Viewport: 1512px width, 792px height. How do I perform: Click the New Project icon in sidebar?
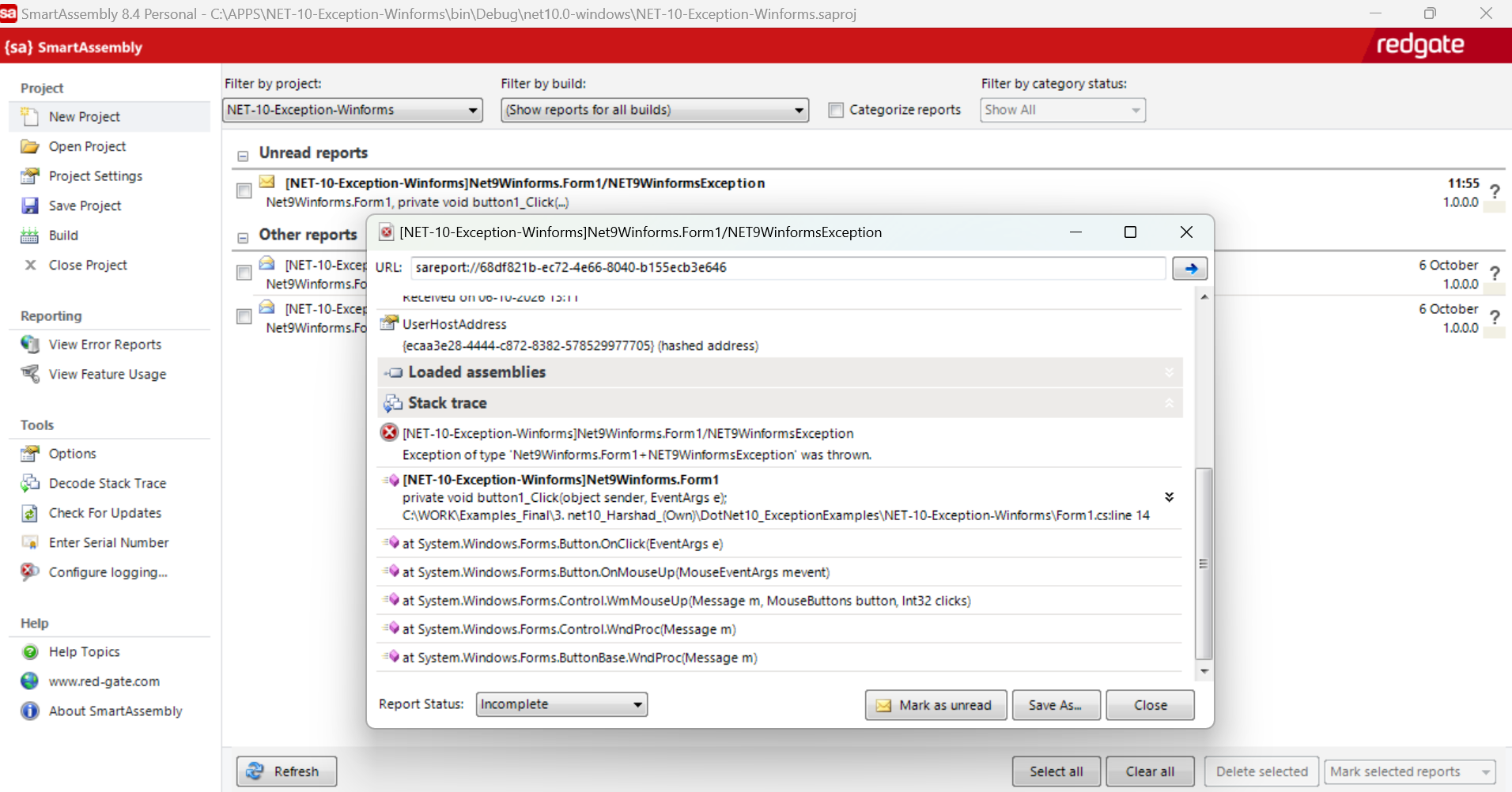29,117
